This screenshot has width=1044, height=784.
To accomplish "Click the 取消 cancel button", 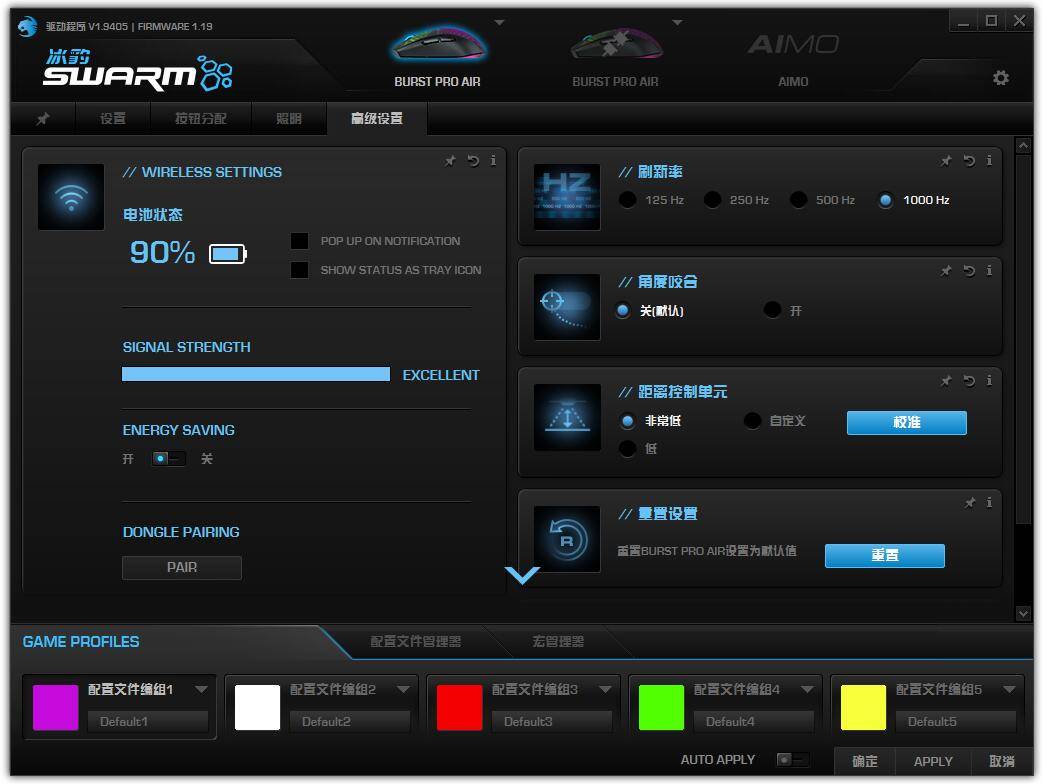I will [1002, 761].
